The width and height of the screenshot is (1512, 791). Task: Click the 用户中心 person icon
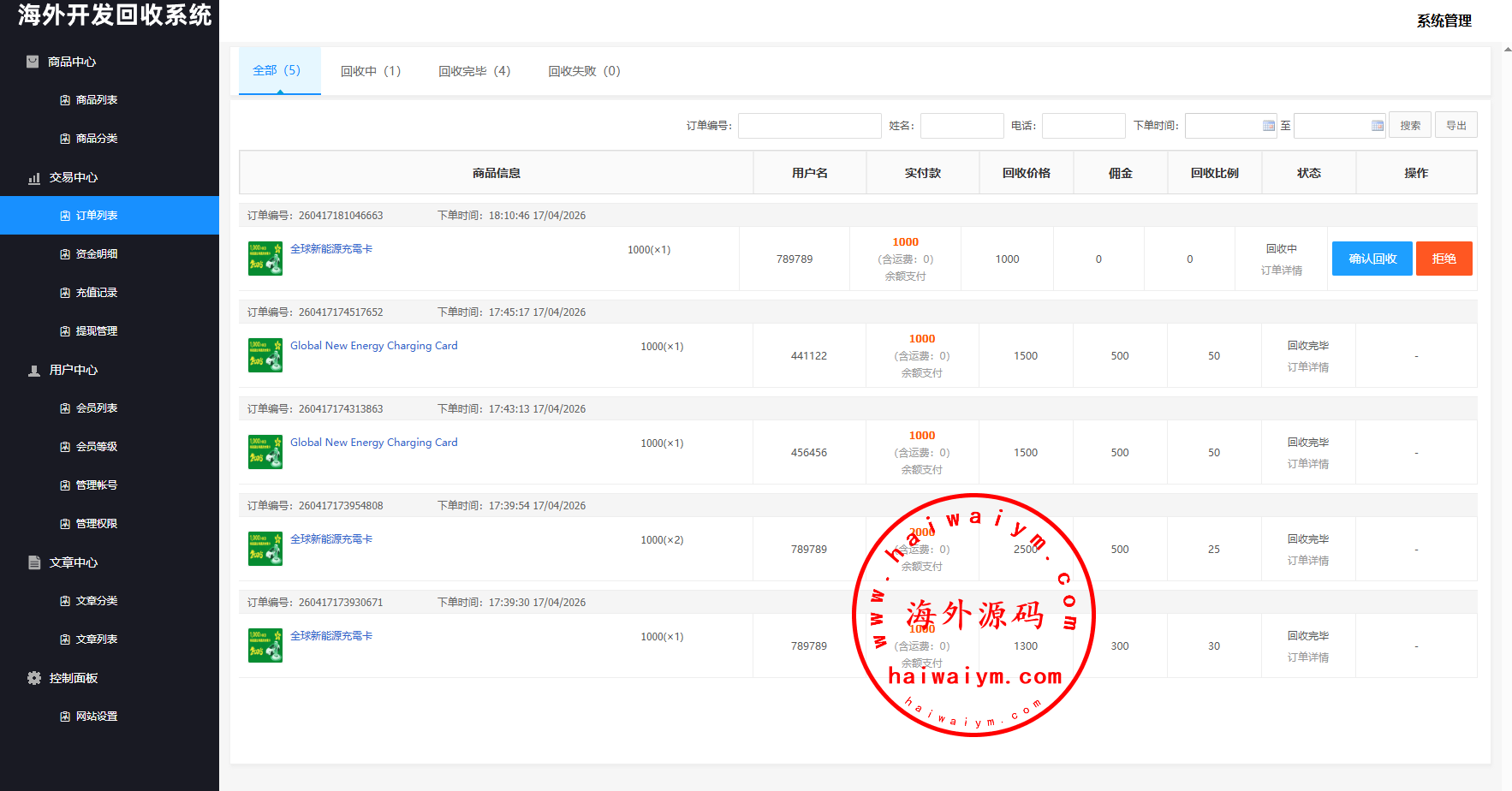coord(34,371)
